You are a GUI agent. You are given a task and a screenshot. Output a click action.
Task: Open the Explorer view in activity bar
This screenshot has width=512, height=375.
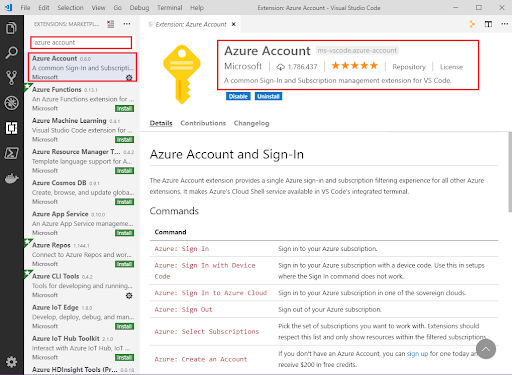pyautogui.click(x=11, y=28)
